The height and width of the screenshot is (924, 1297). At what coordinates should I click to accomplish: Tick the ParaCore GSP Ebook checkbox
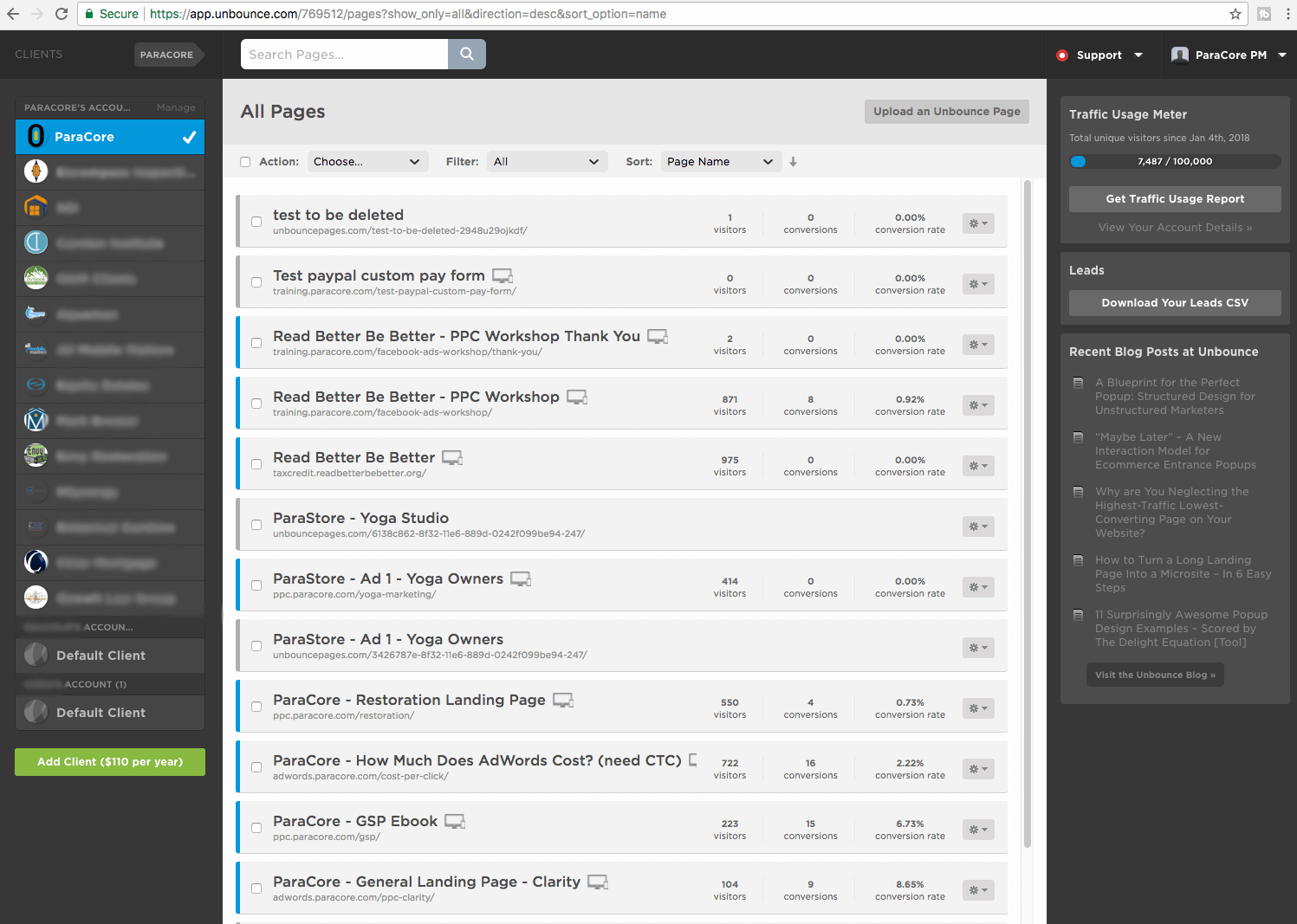[x=256, y=828]
